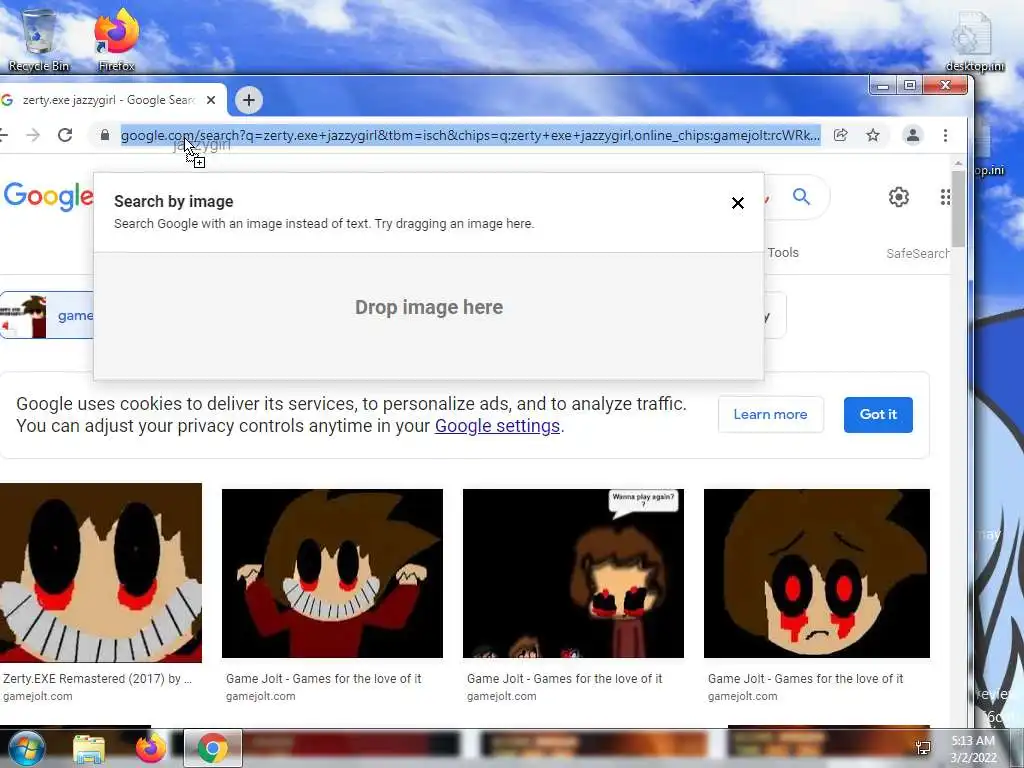
Task: Maximize the Chrome window
Action: pyautogui.click(x=909, y=86)
